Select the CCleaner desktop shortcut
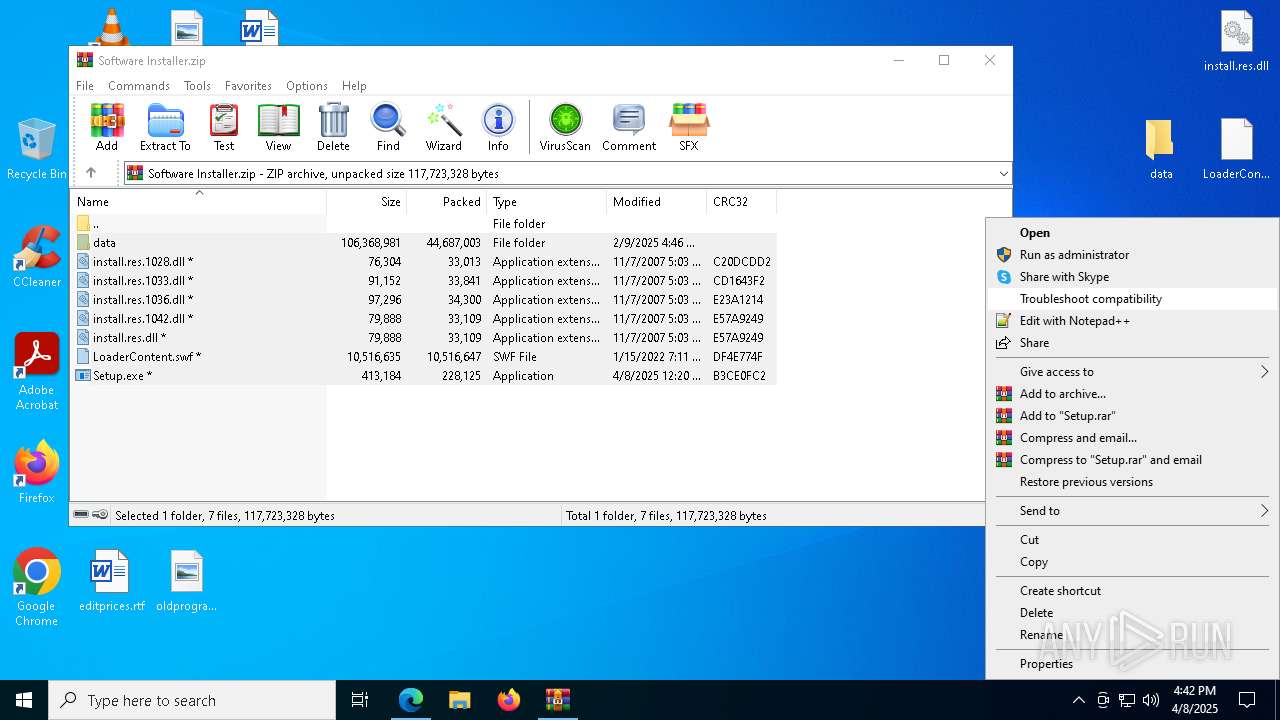Viewport: 1280px width, 720px height. click(x=37, y=257)
